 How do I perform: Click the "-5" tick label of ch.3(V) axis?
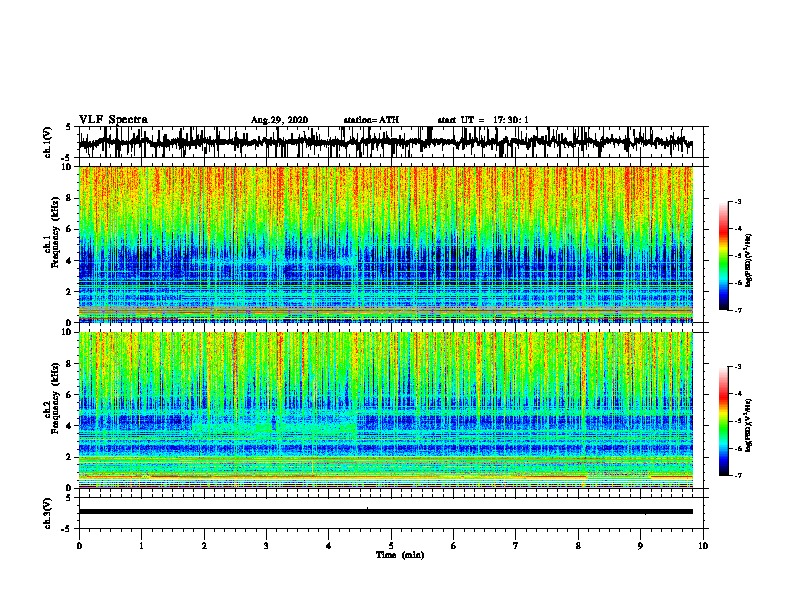[68, 529]
